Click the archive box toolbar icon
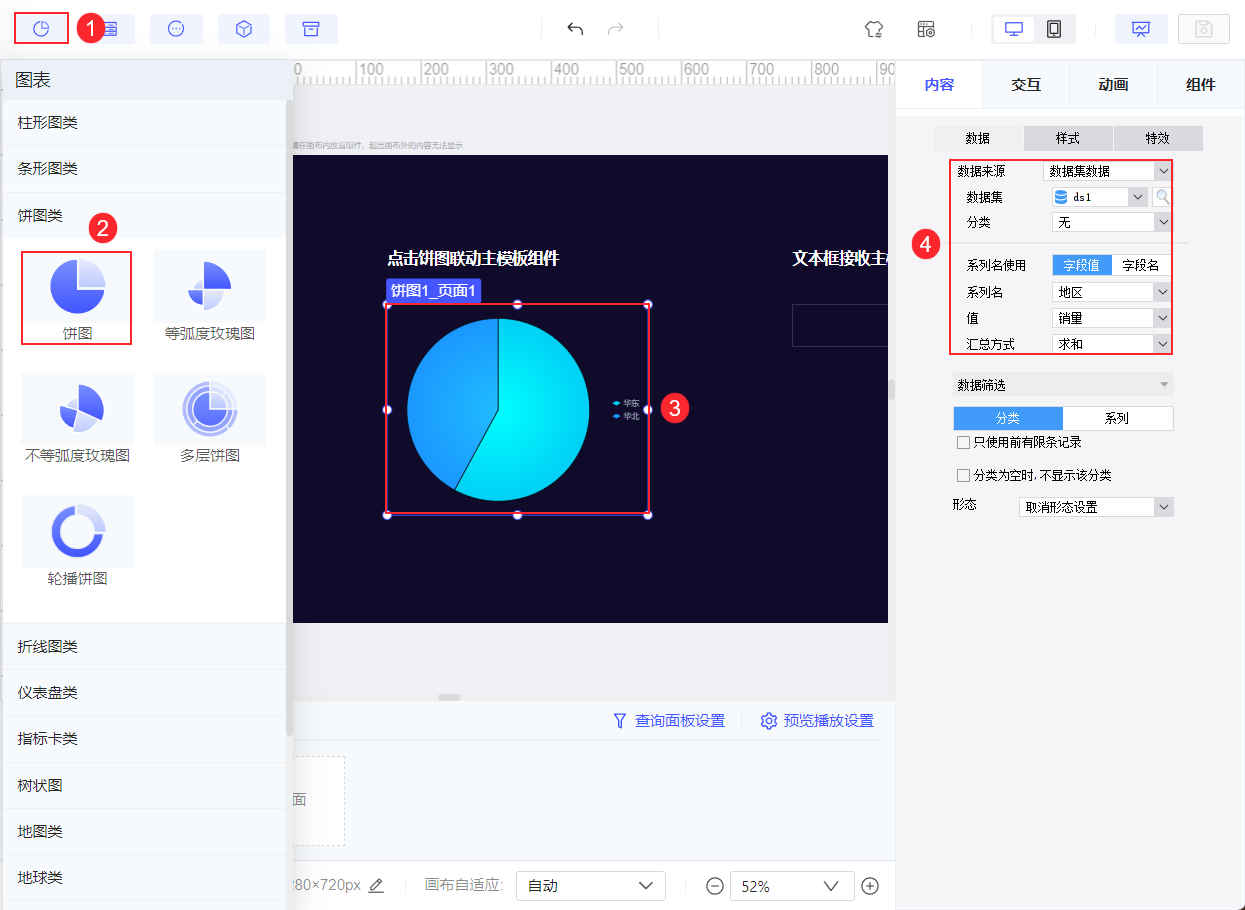This screenshot has height=910, width=1245. (x=311, y=29)
